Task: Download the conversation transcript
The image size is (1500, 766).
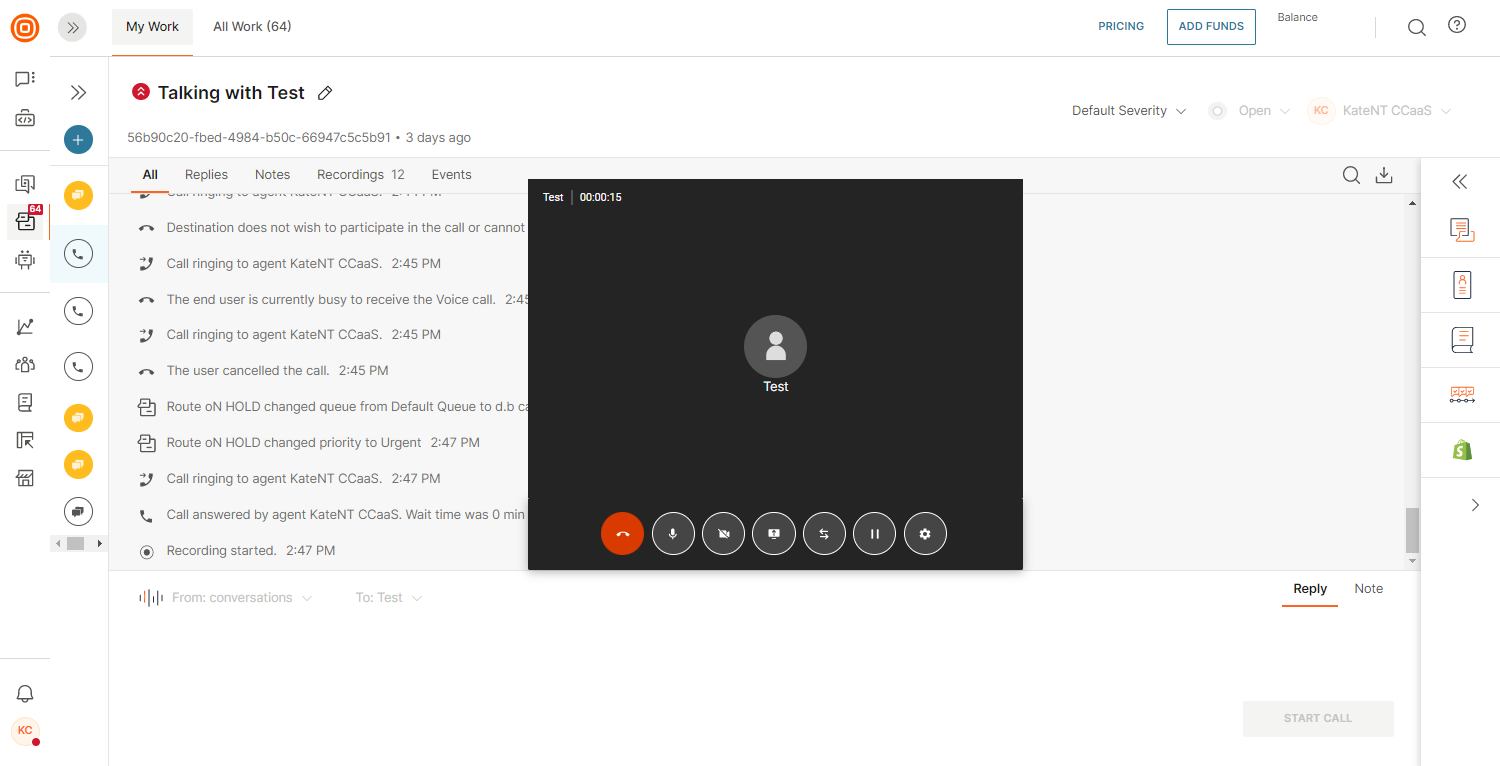Action: [1384, 175]
